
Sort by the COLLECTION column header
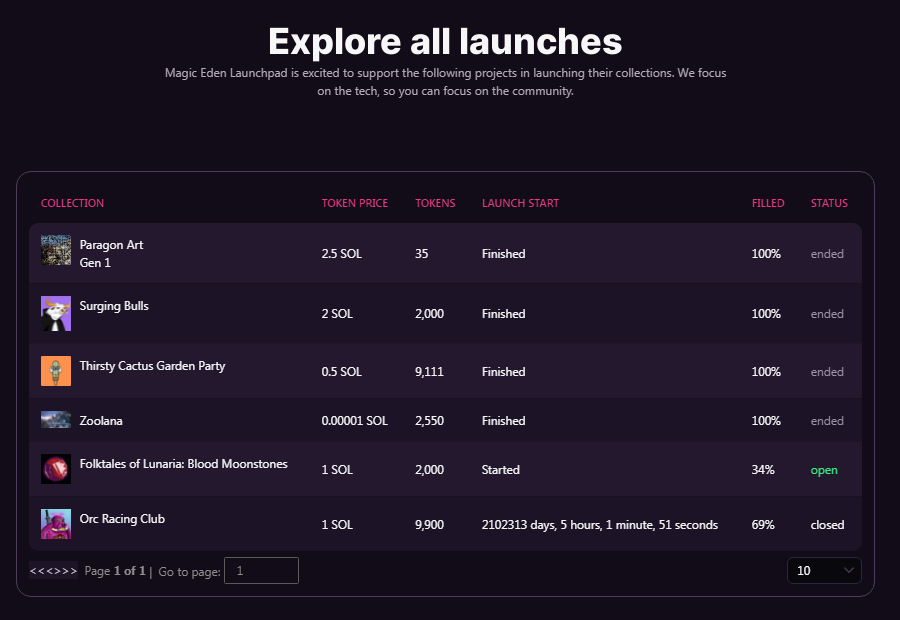(x=72, y=203)
